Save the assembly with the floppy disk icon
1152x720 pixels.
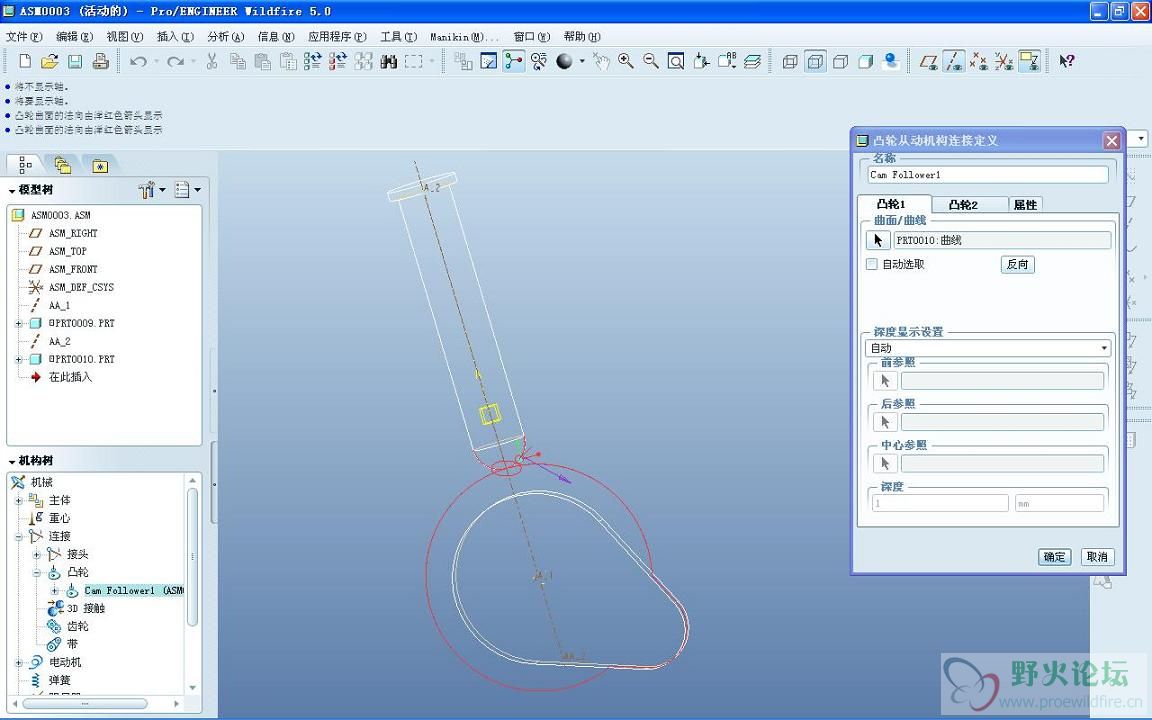[75, 62]
